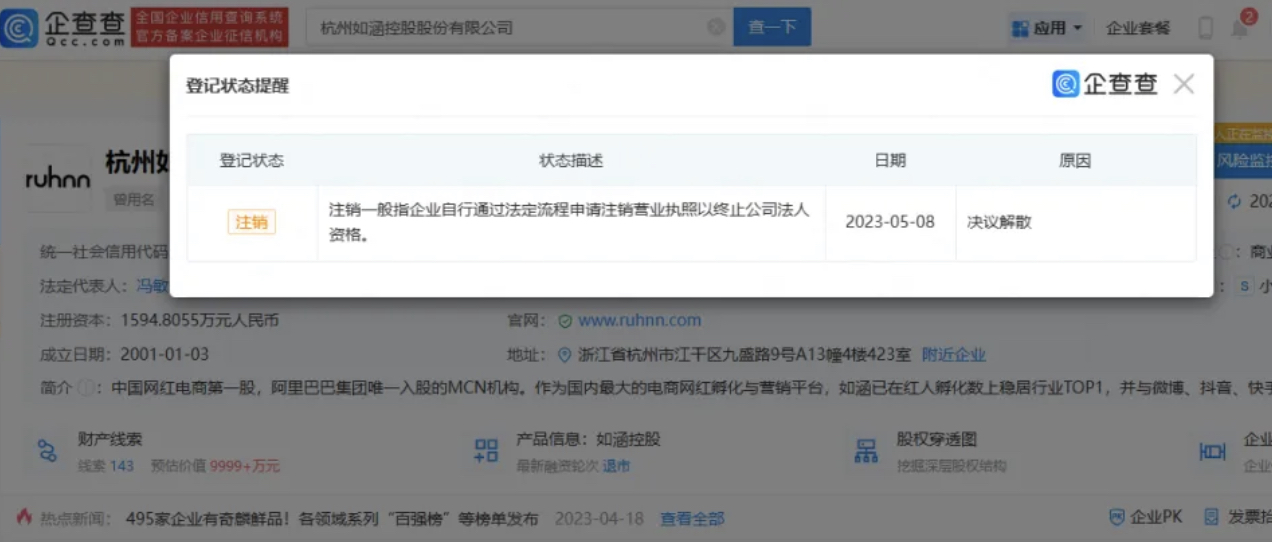Open the www.ruhnn.com website link
1272x542 pixels.
640,321
